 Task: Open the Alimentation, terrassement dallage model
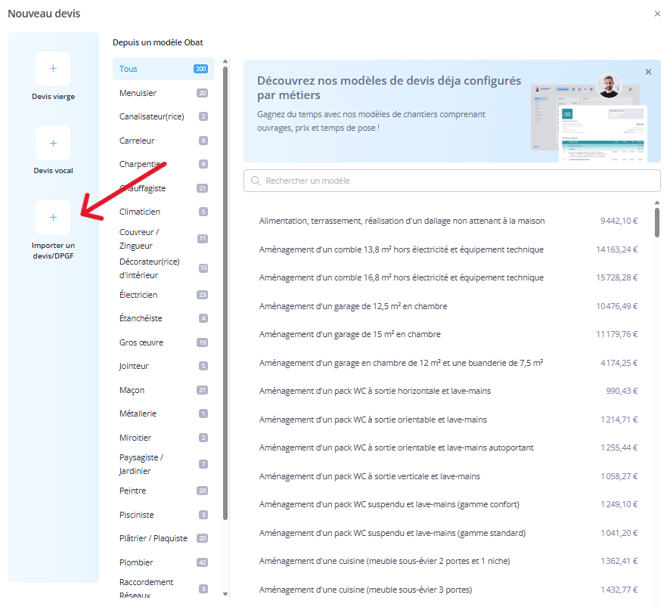pyautogui.click(x=402, y=221)
